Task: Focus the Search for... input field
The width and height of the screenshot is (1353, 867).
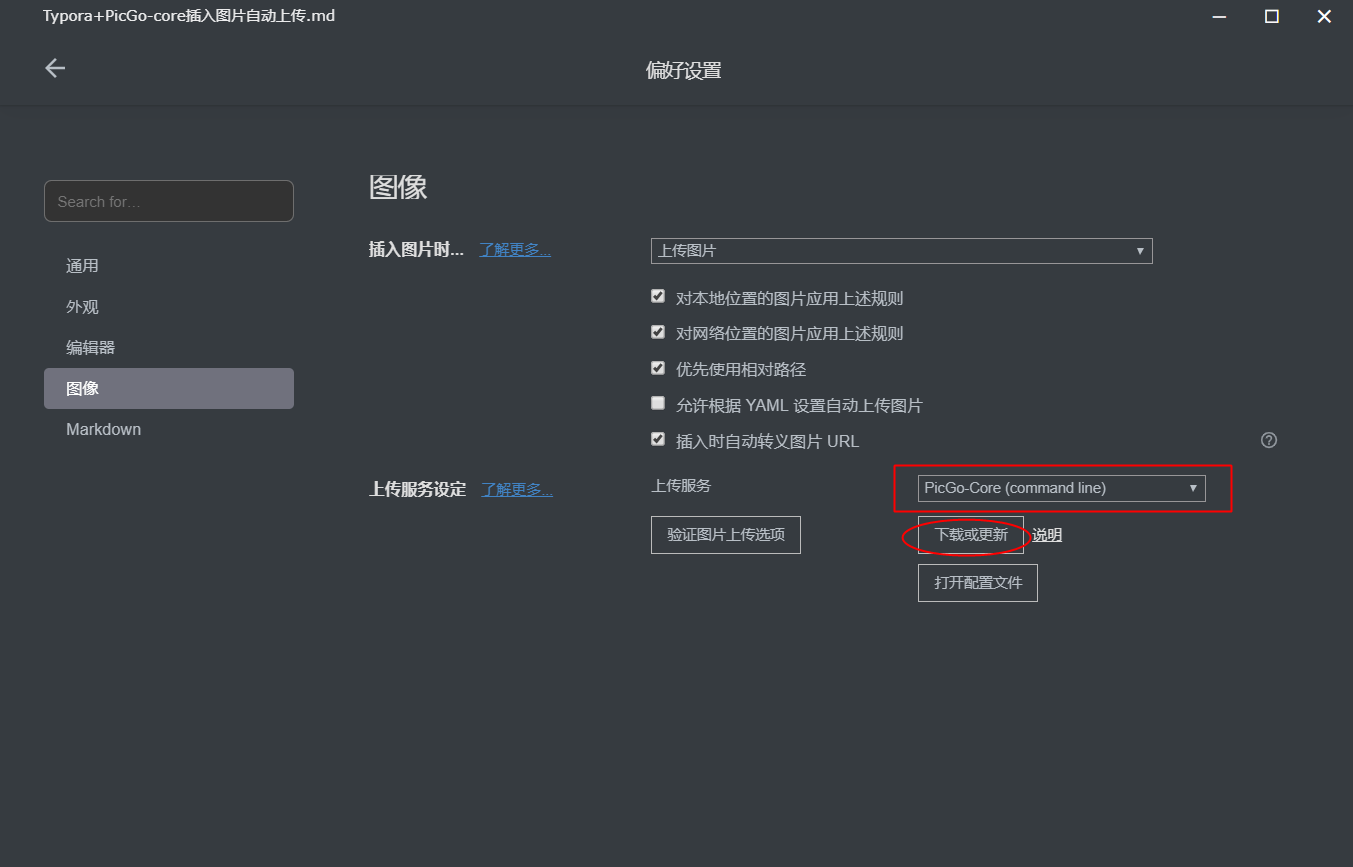Action: [x=169, y=201]
